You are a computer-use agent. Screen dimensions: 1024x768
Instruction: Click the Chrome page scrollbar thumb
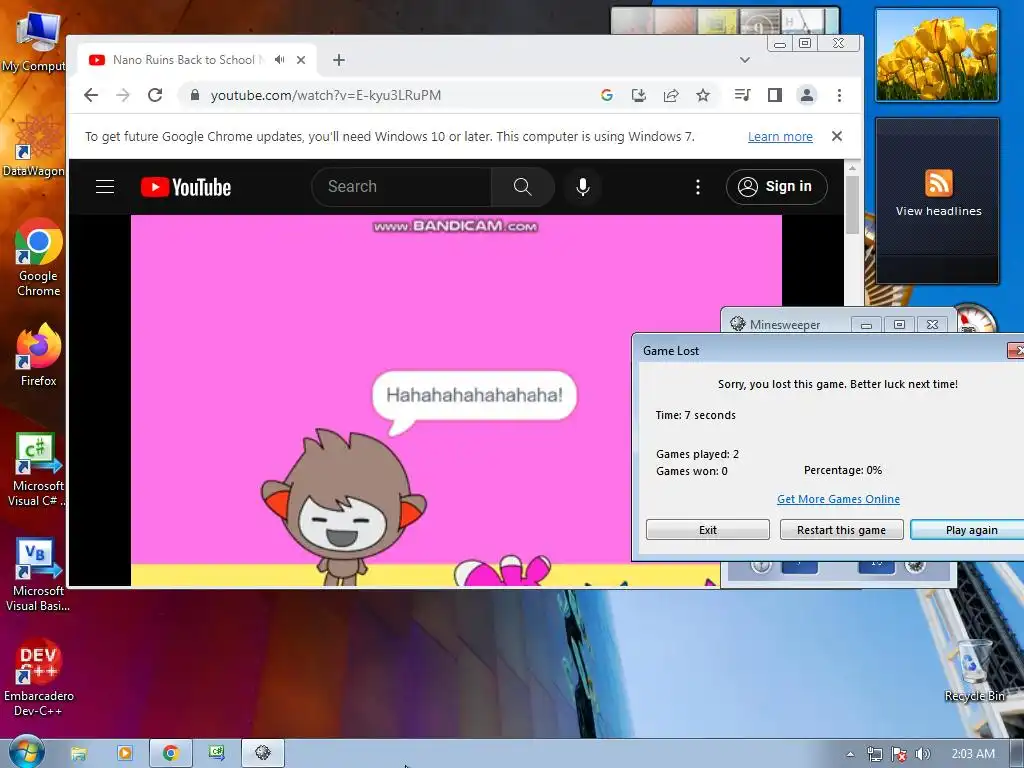click(x=852, y=204)
